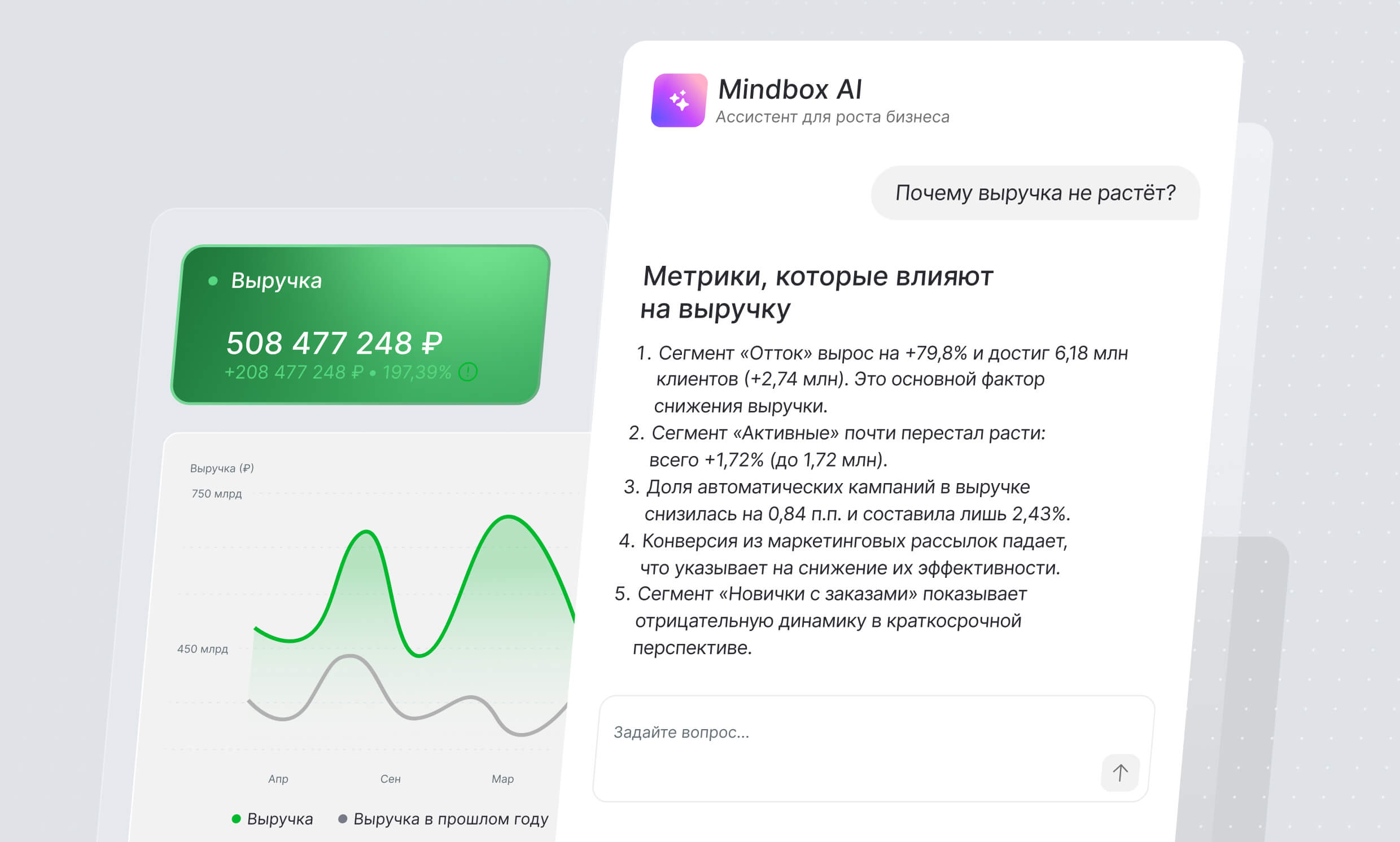
Task: Toggle the grey Выручка в прошлом году legend marker
Action: click(x=342, y=819)
